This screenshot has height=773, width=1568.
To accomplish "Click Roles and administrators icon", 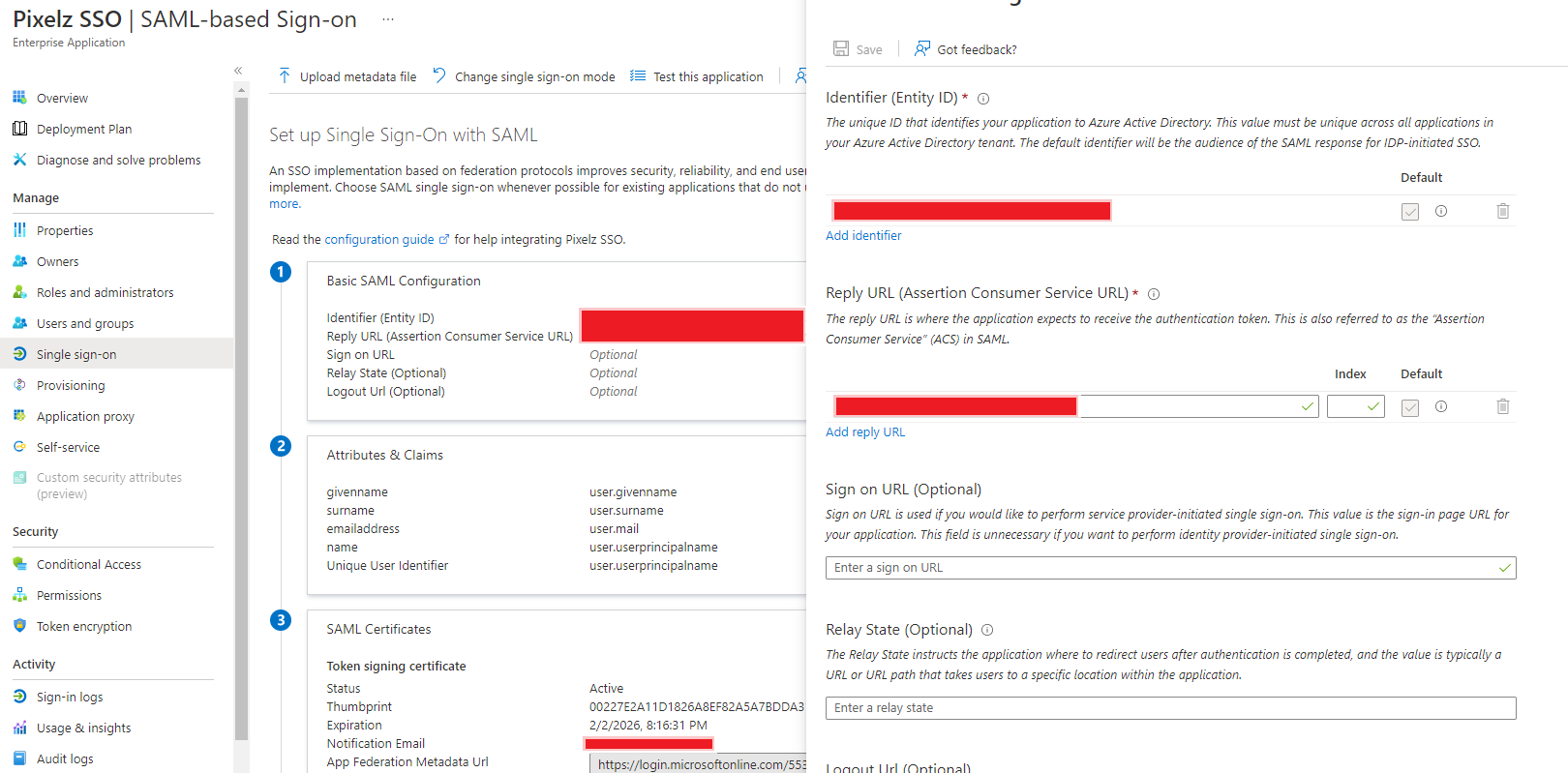I will coord(19,292).
